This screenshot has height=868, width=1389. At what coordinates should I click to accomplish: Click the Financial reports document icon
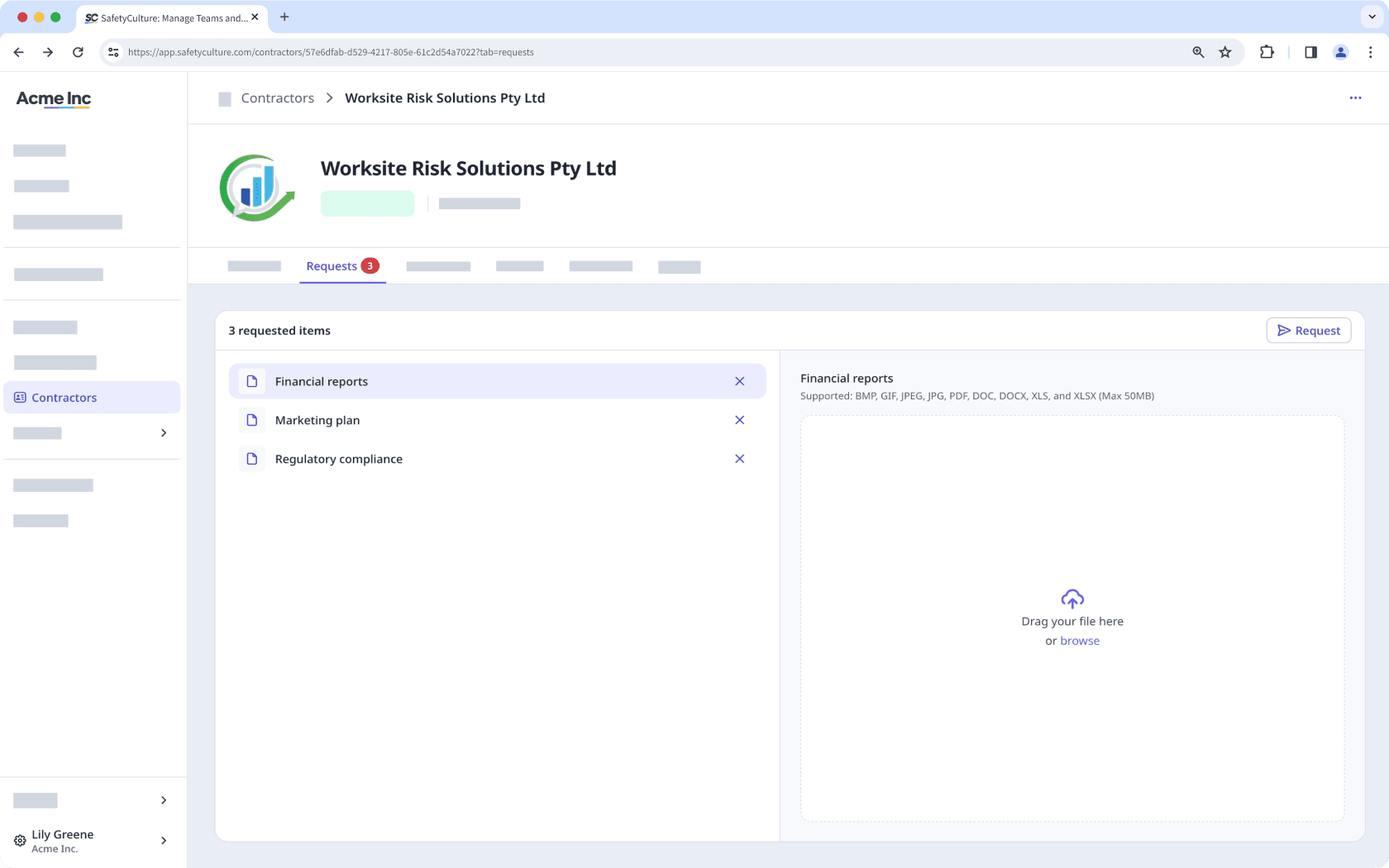tap(252, 381)
